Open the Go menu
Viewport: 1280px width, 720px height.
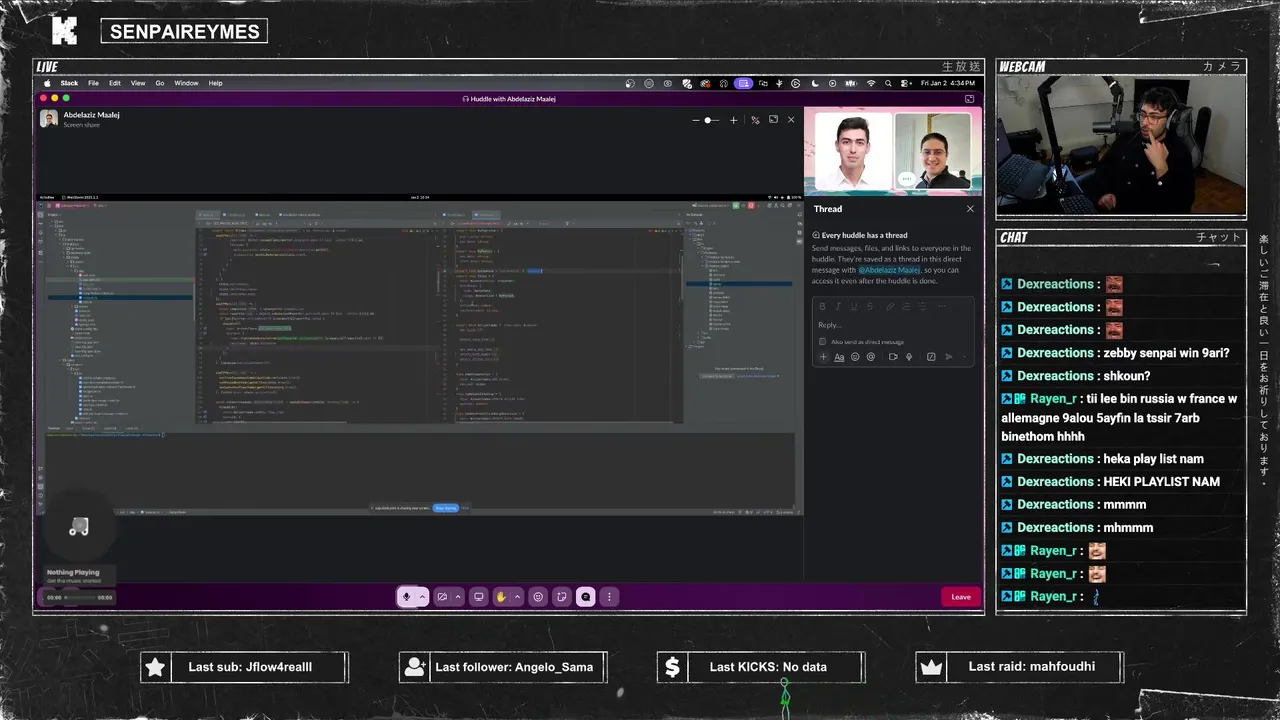[160, 83]
